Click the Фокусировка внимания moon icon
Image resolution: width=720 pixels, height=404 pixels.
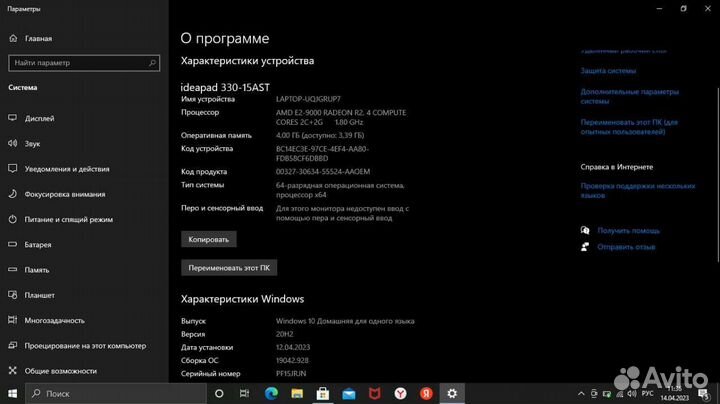click(x=12, y=194)
